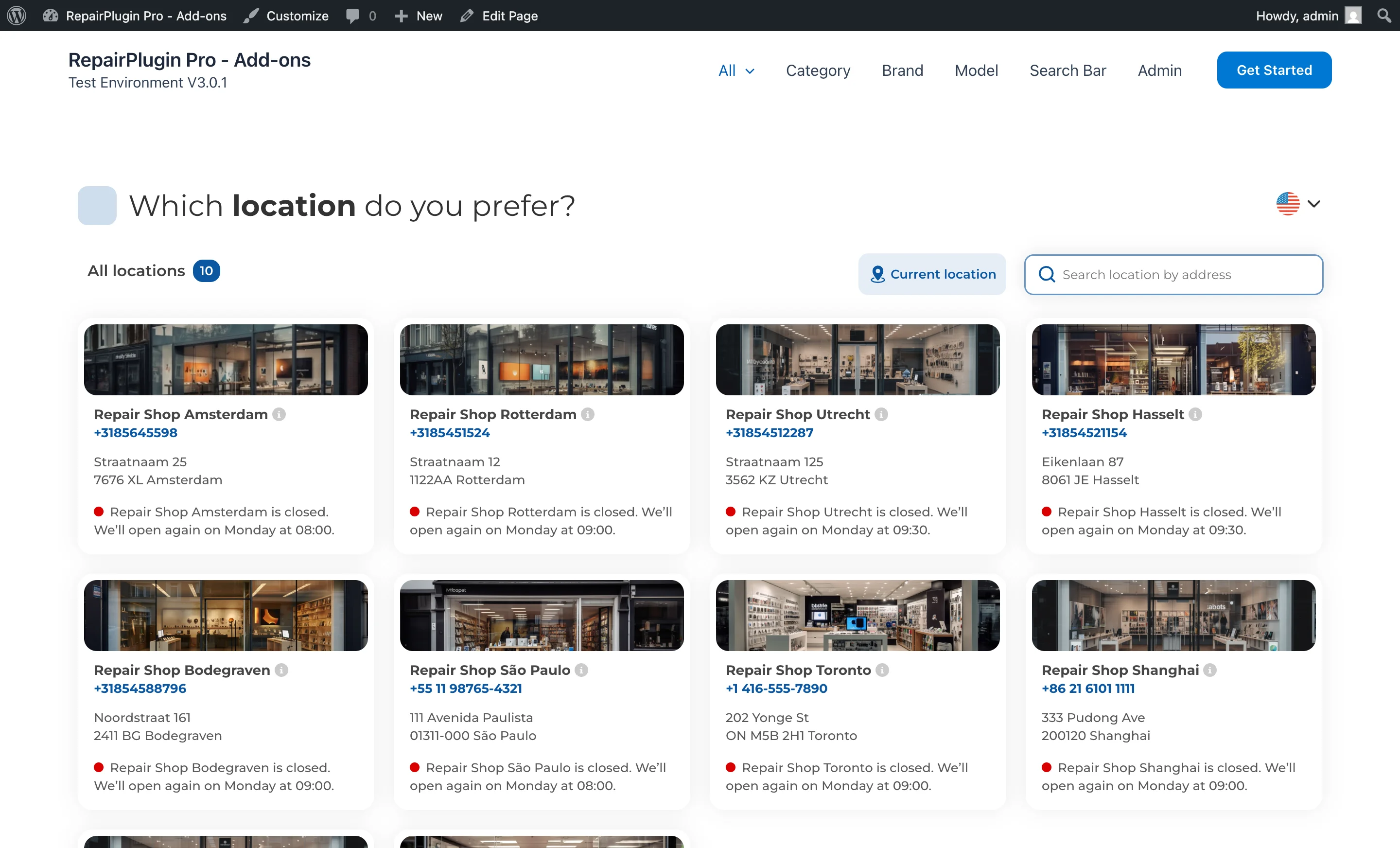
Task: Call Repair Shop São Paulo phone number
Action: pyautogui.click(x=465, y=689)
